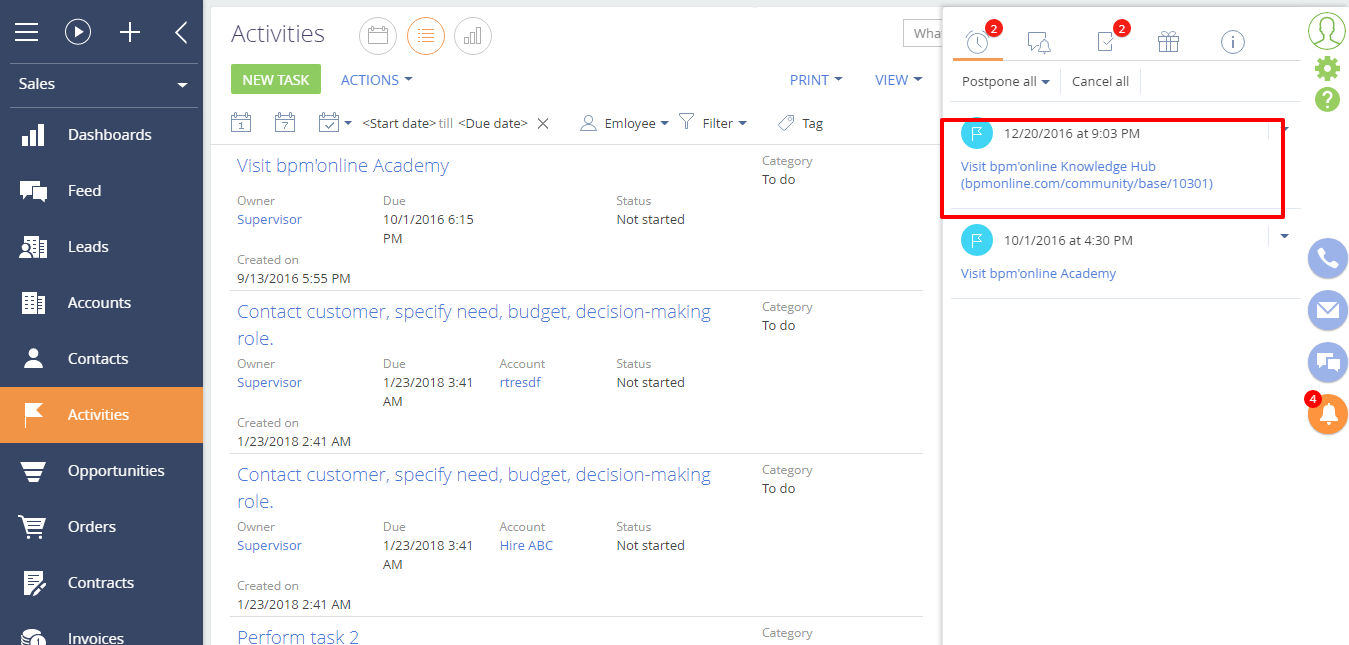This screenshot has height=645, width=1349.
Task: Cancel all reminders
Action: 1099,81
